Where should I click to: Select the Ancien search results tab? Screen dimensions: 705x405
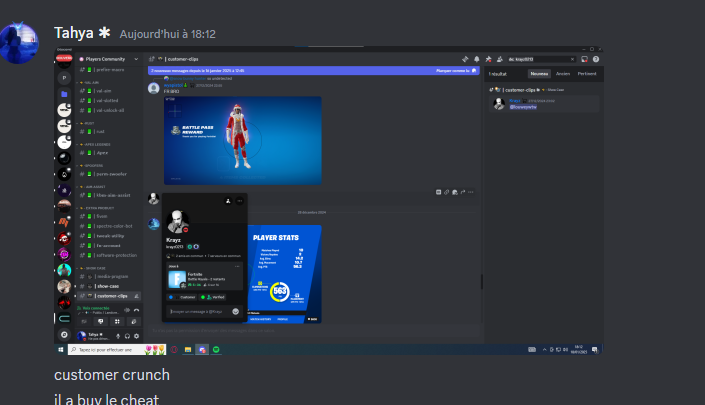pyautogui.click(x=563, y=74)
